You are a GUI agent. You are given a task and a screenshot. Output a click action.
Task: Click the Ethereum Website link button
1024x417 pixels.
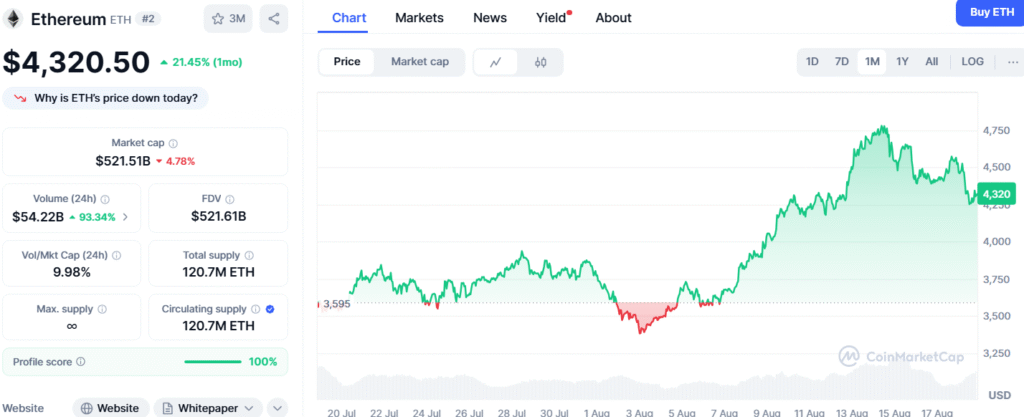pos(111,408)
